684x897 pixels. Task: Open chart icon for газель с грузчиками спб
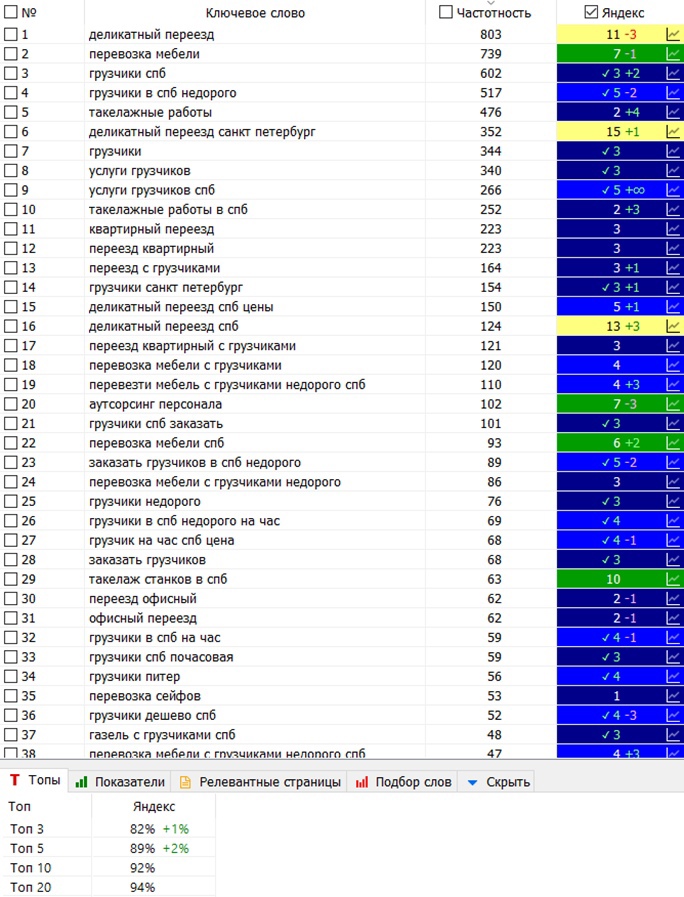point(673,735)
